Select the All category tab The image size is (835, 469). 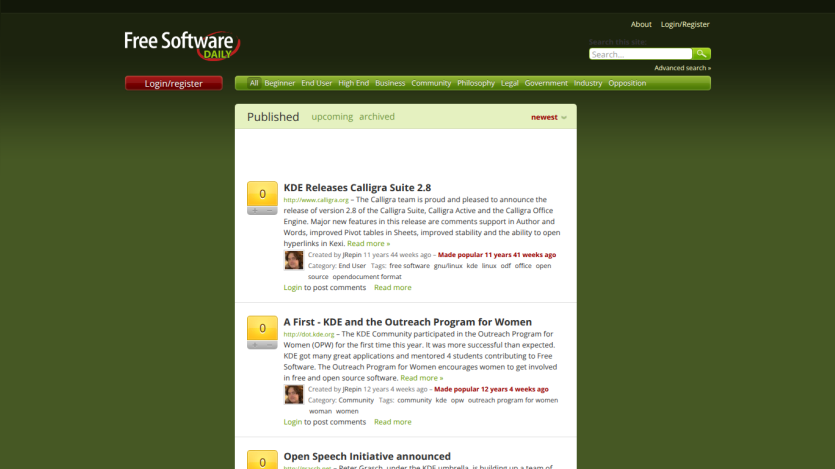pos(254,83)
